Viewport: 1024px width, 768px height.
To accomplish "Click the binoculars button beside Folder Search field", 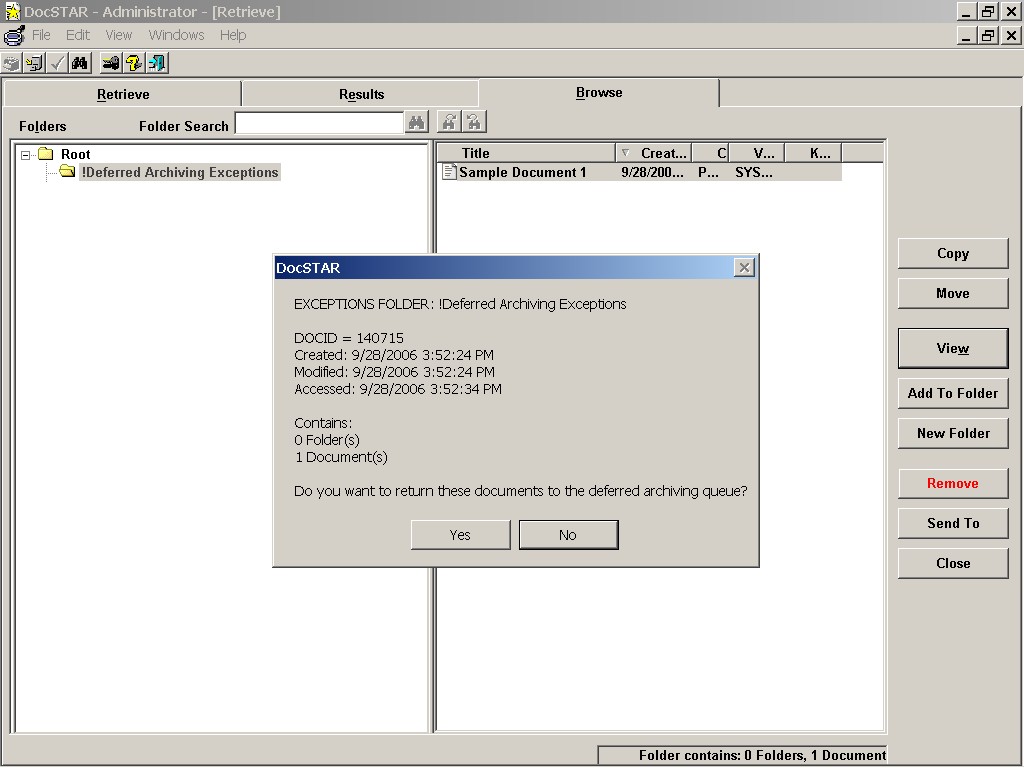I will tap(417, 122).
